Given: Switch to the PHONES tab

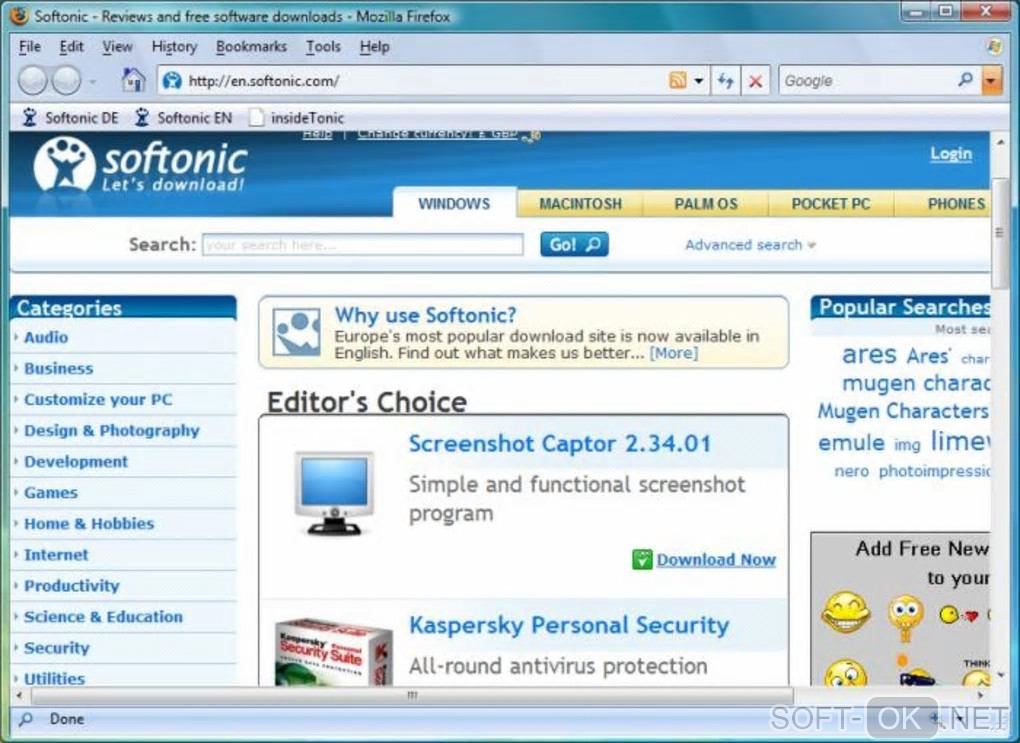Looking at the screenshot, I should (x=943, y=204).
